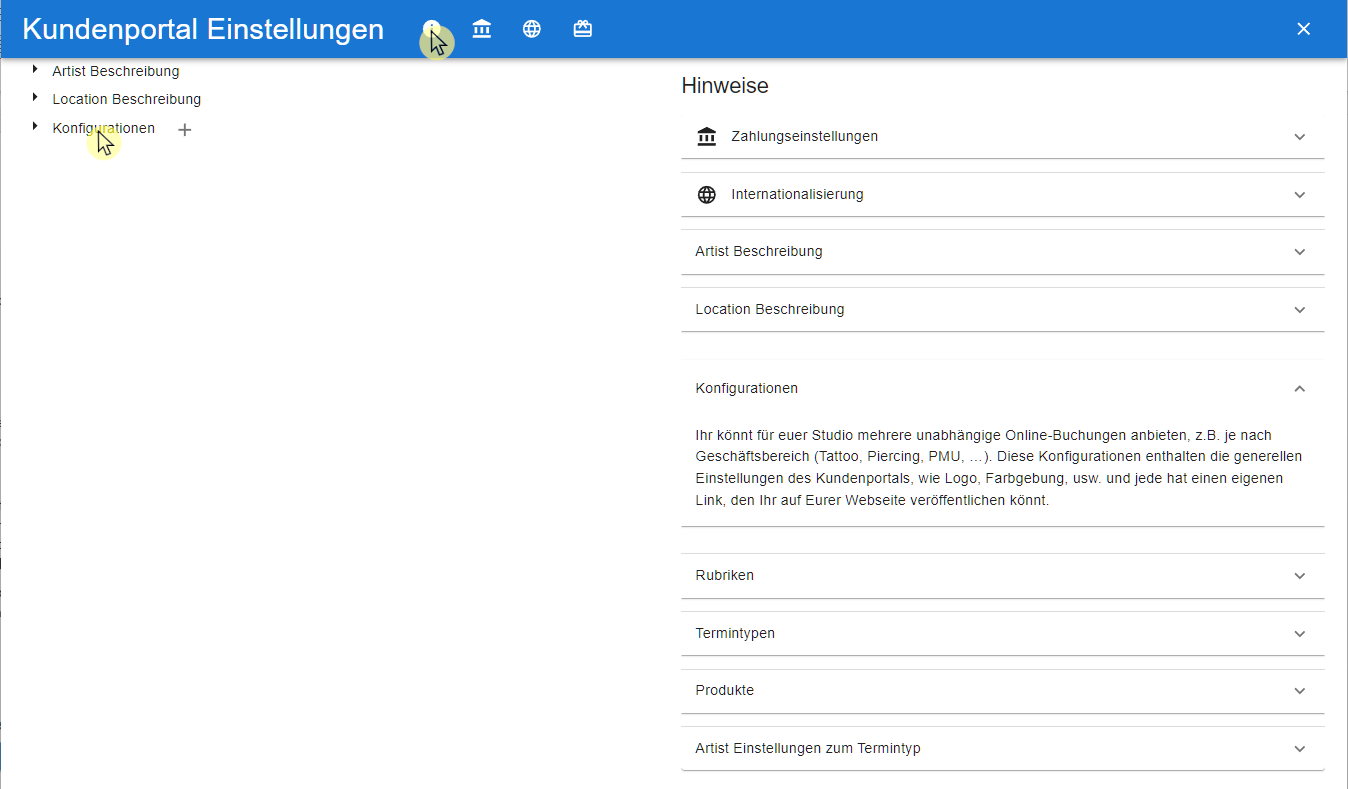Expand Internationalisierung hint with its chevron
1348x789 pixels.
[1299, 194]
